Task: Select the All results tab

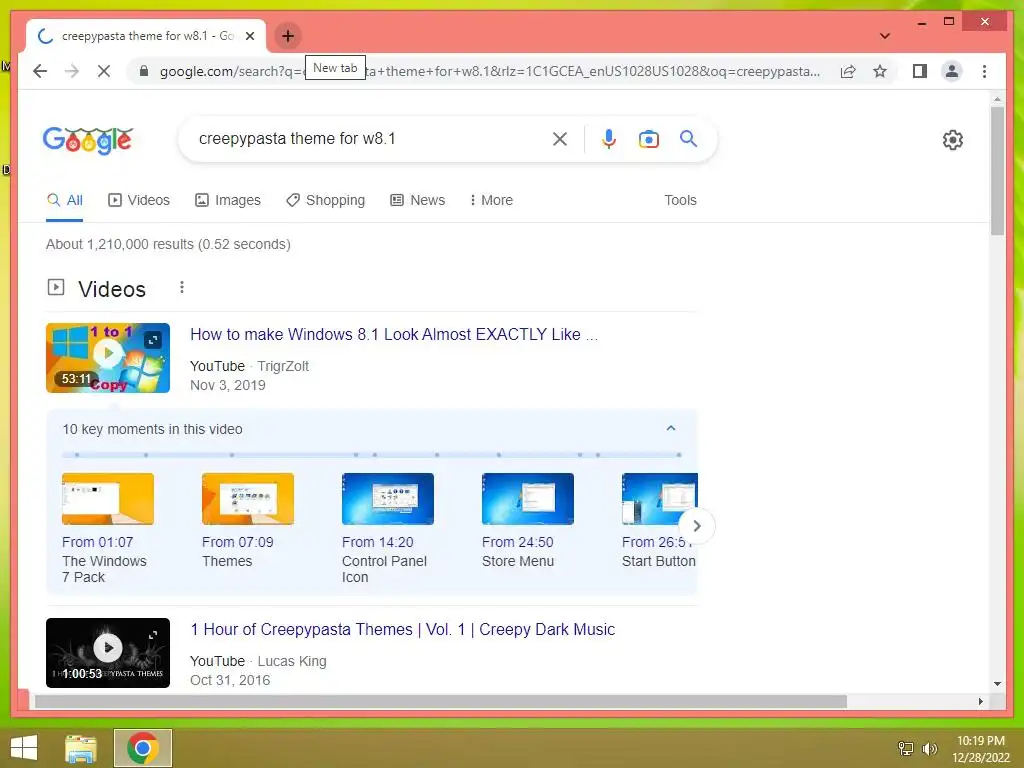Action: click(65, 200)
